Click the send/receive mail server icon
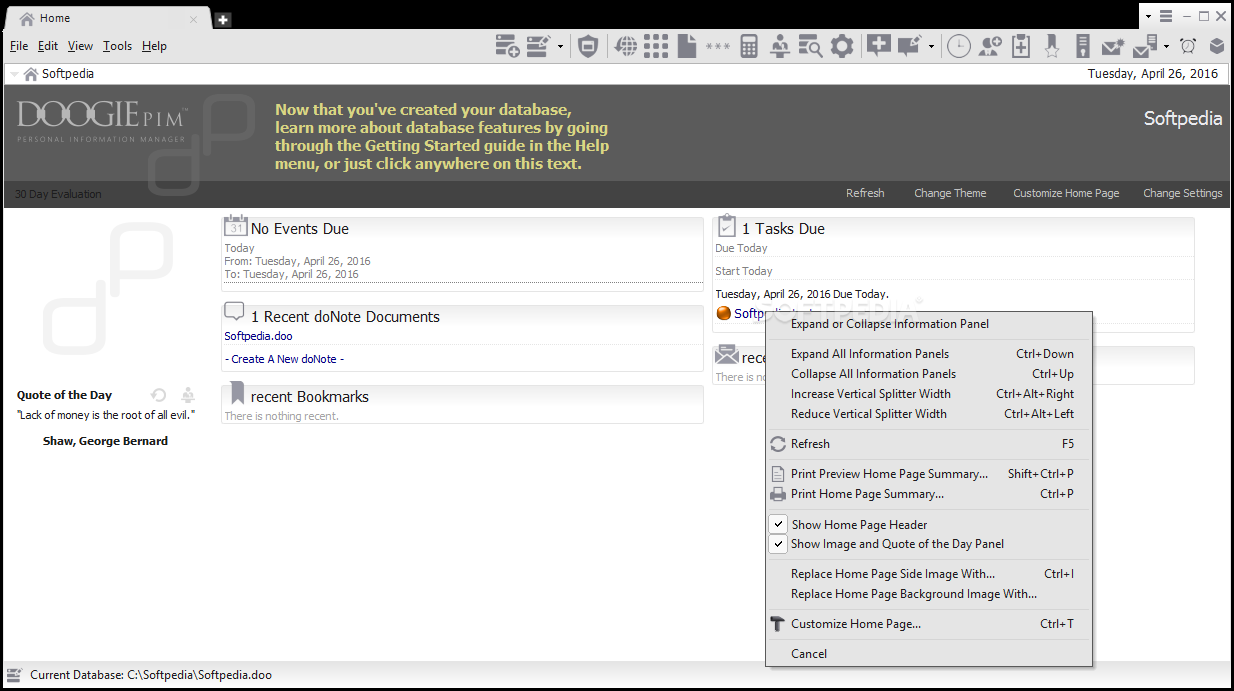 click(x=1146, y=46)
